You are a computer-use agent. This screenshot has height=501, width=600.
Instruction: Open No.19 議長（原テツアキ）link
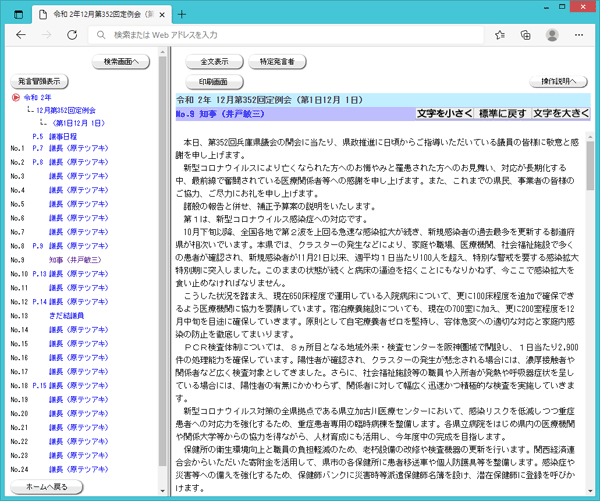(78, 400)
